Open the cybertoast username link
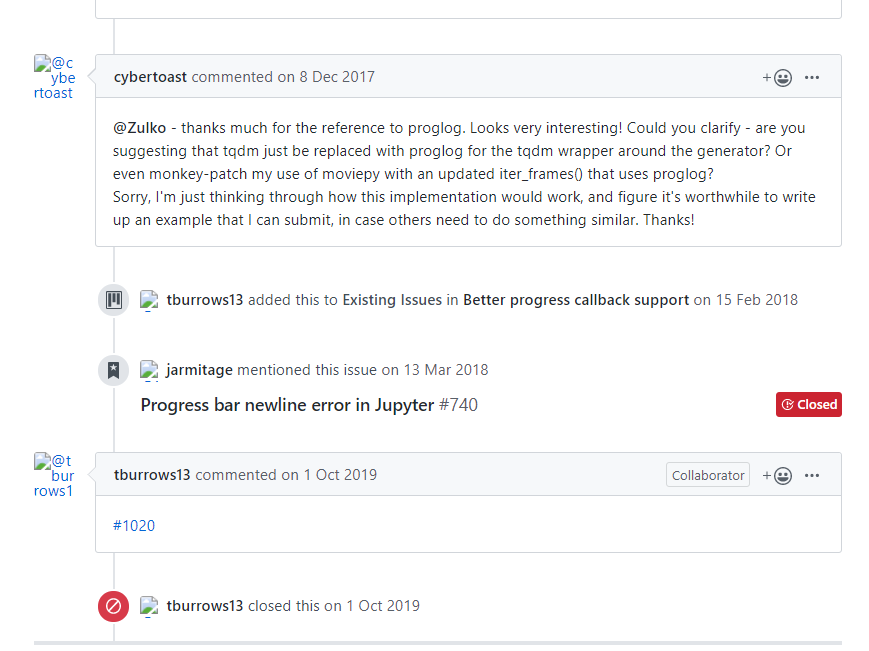This screenshot has height=651, width=869. pos(151,77)
